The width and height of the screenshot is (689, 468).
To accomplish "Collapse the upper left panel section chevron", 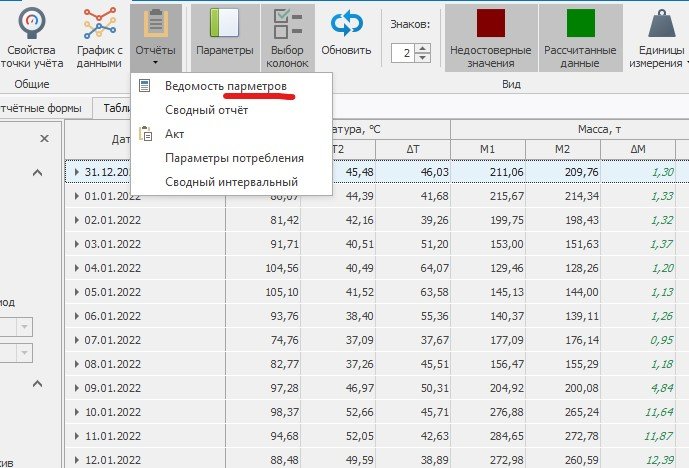I will click(38, 173).
